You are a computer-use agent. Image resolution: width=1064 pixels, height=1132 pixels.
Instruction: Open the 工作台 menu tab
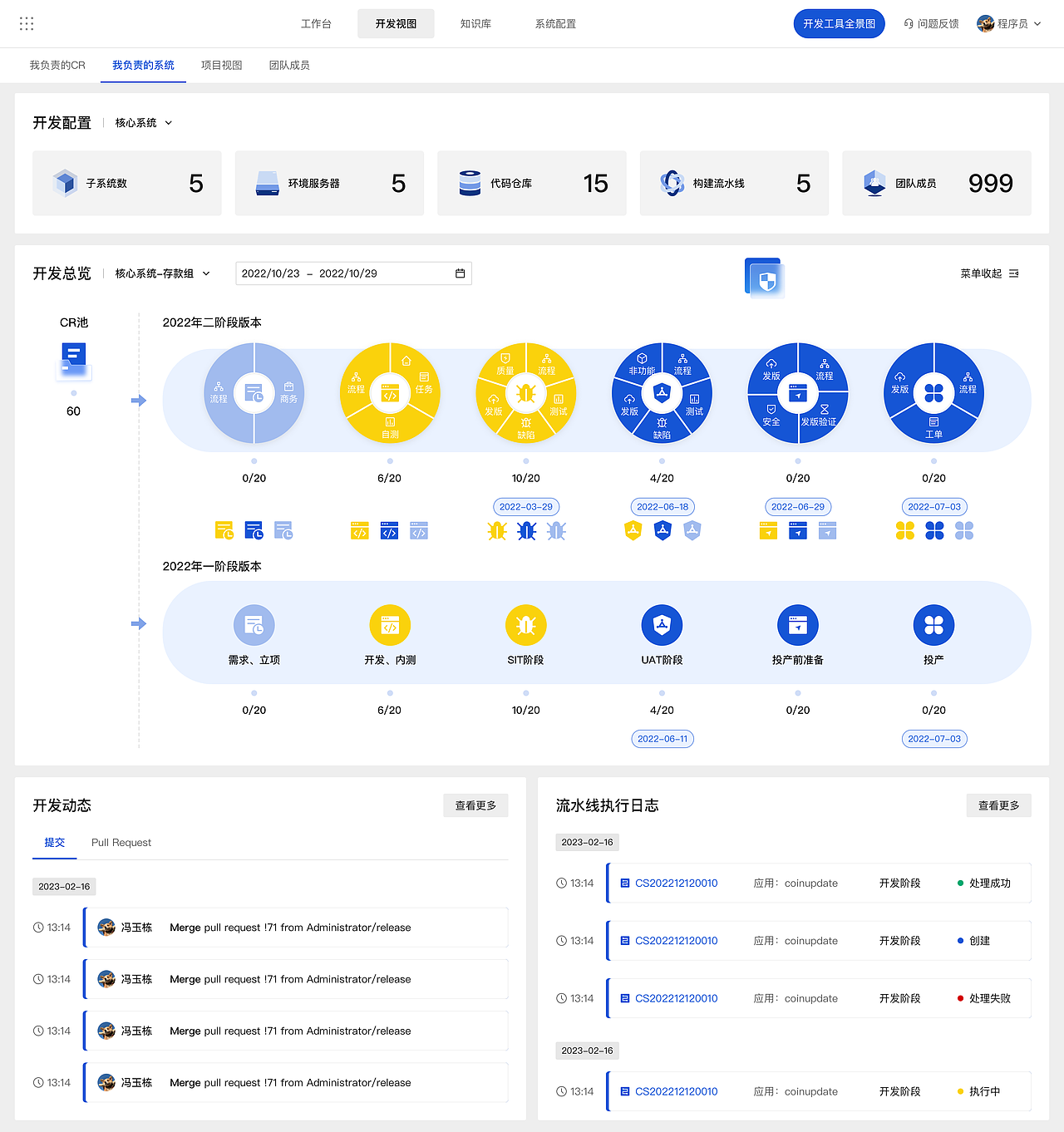pos(316,24)
